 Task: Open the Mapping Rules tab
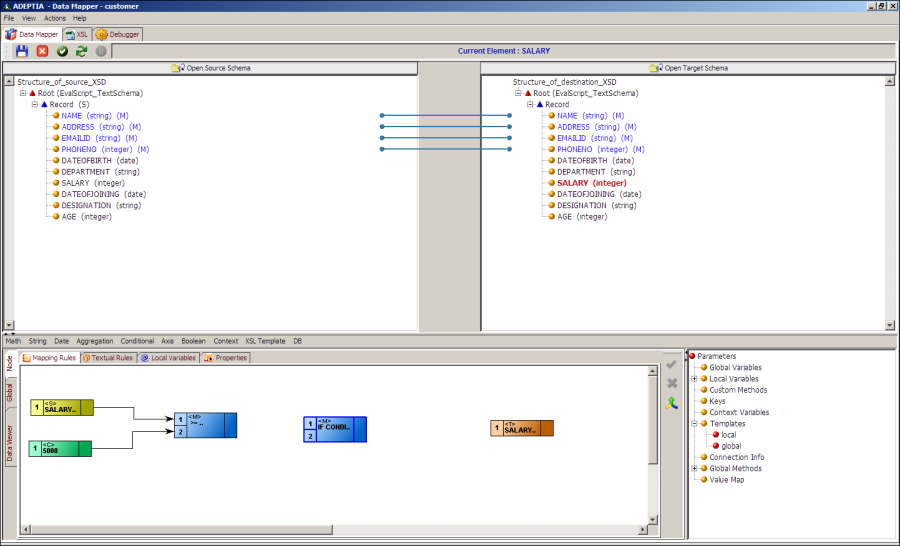coord(49,358)
